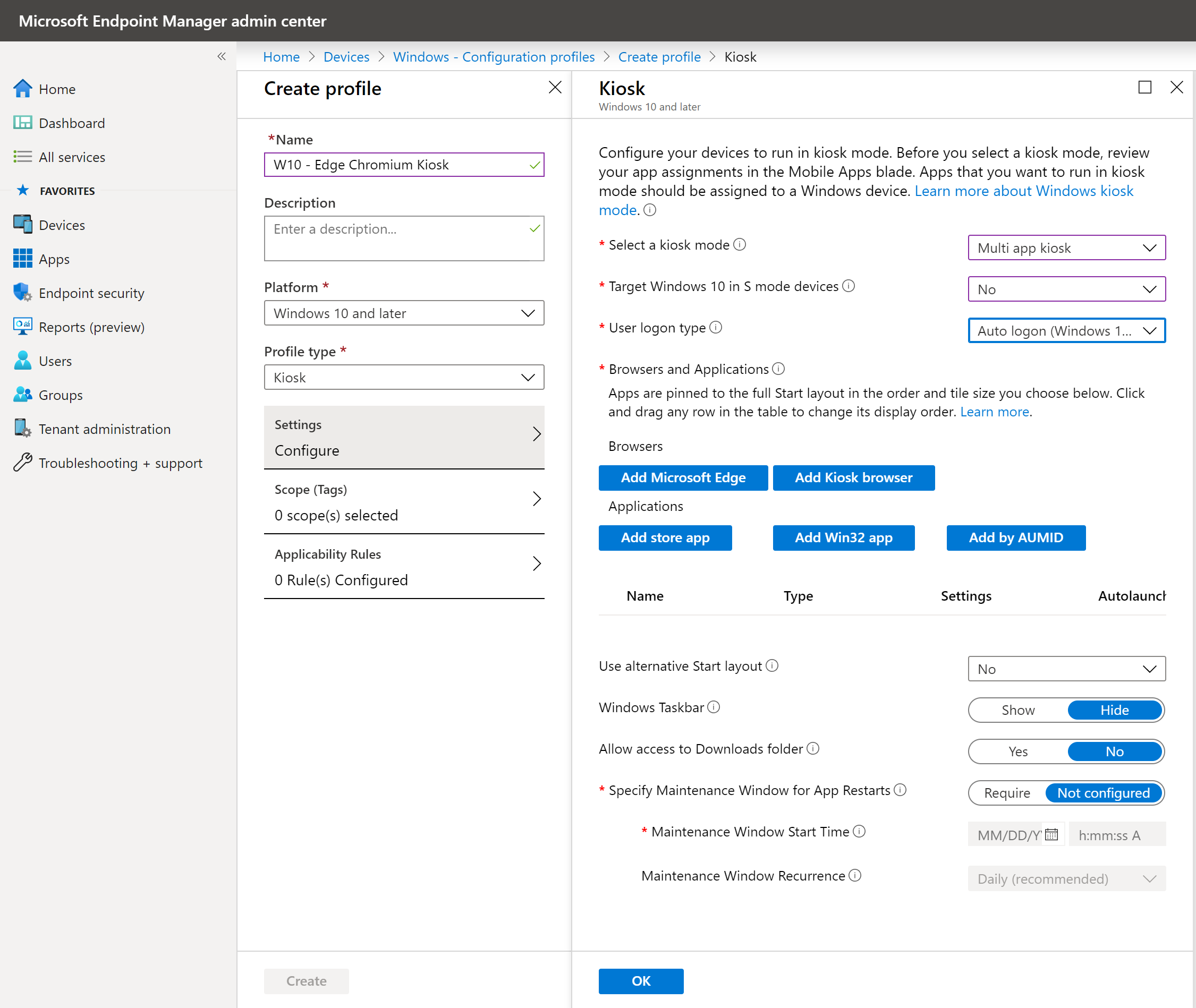This screenshot has width=1196, height=1008.
Task: Open Create profile breadcrumb
Action: point(659,57)
